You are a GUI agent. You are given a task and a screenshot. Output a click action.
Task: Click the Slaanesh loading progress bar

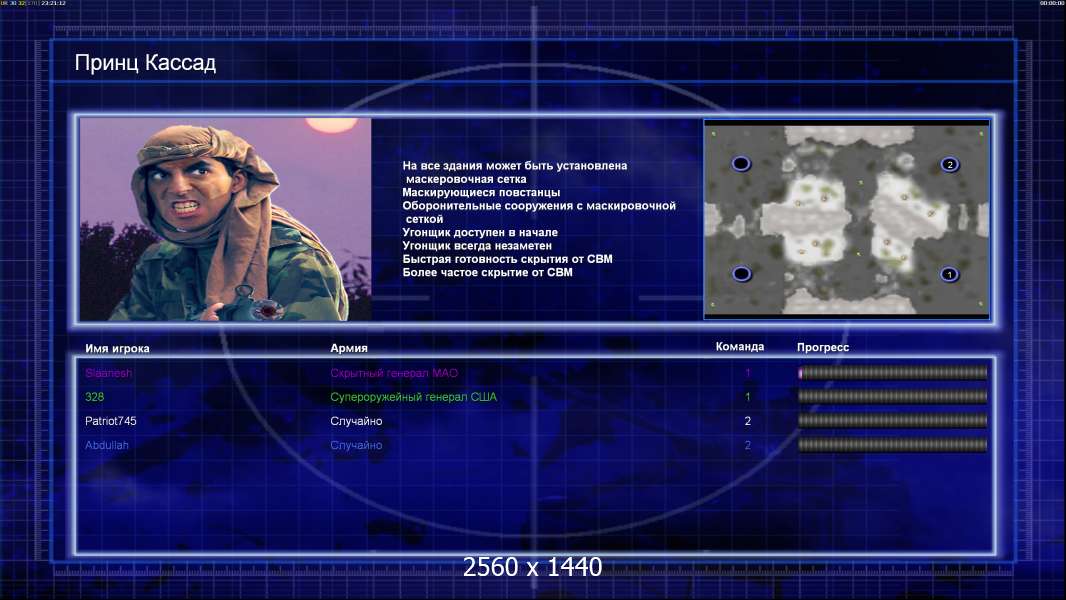[x=893, y=372]
